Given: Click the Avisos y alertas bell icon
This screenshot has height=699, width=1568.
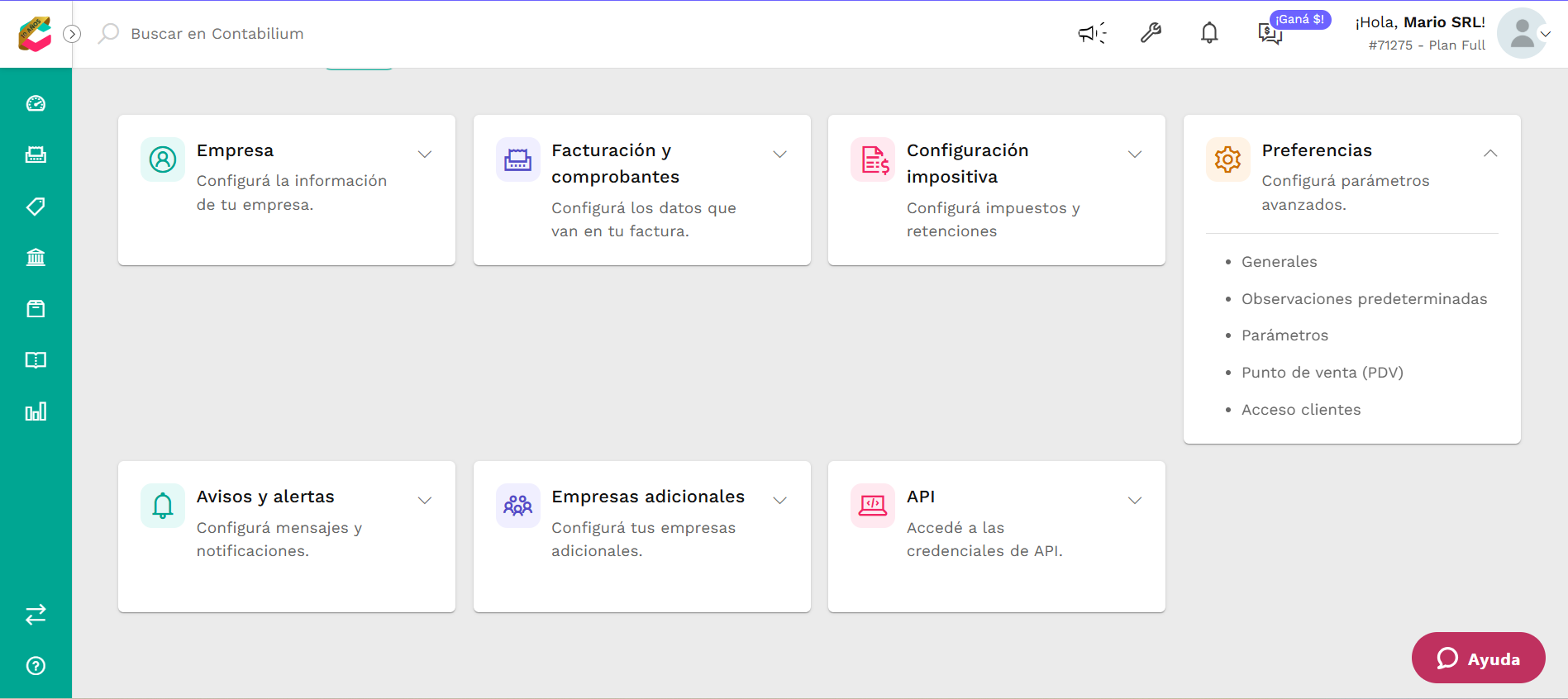Looking at the screenshot, I should pos(163,506).
